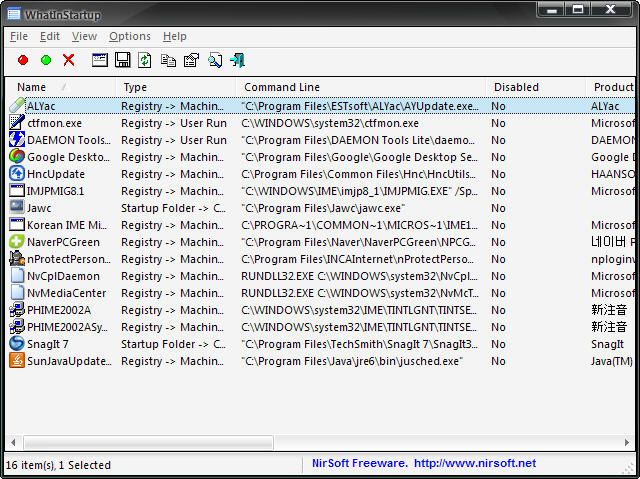640x479 pixels.
Task: Click the Disabled 'No' cell for SnagIt 7
Action: click(498, 344)
